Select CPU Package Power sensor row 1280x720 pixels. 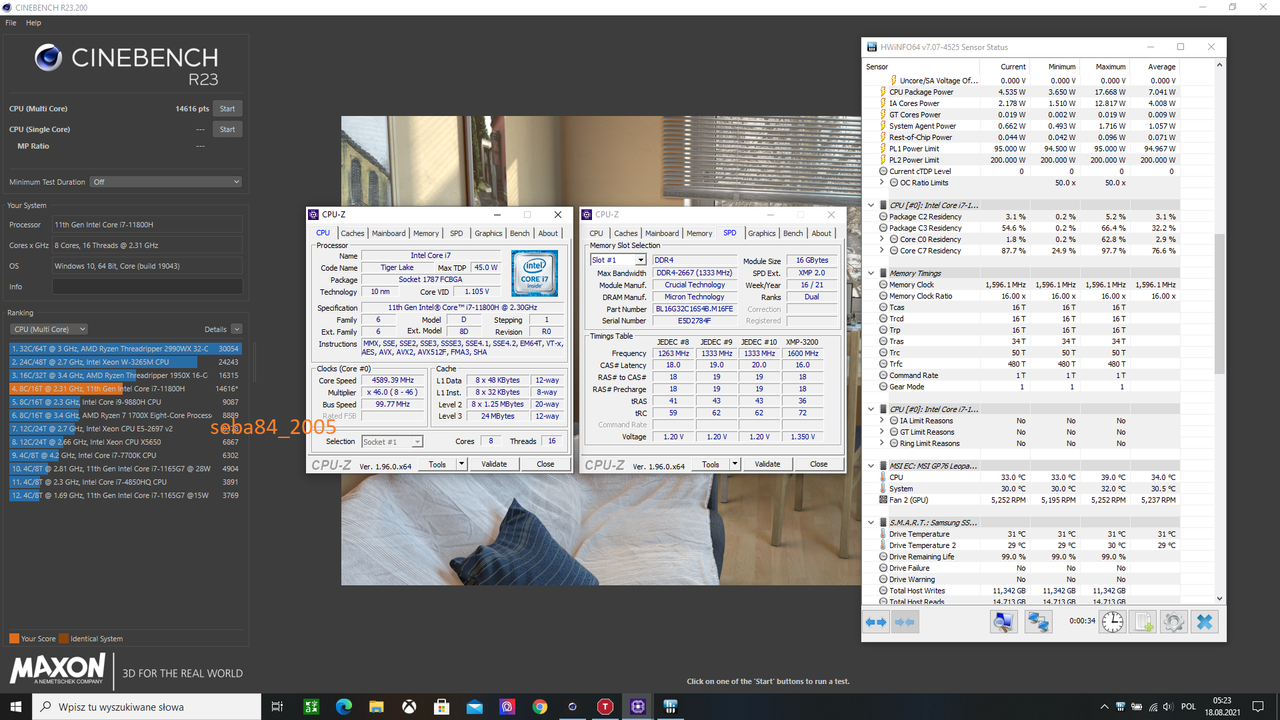point(1021,92)
